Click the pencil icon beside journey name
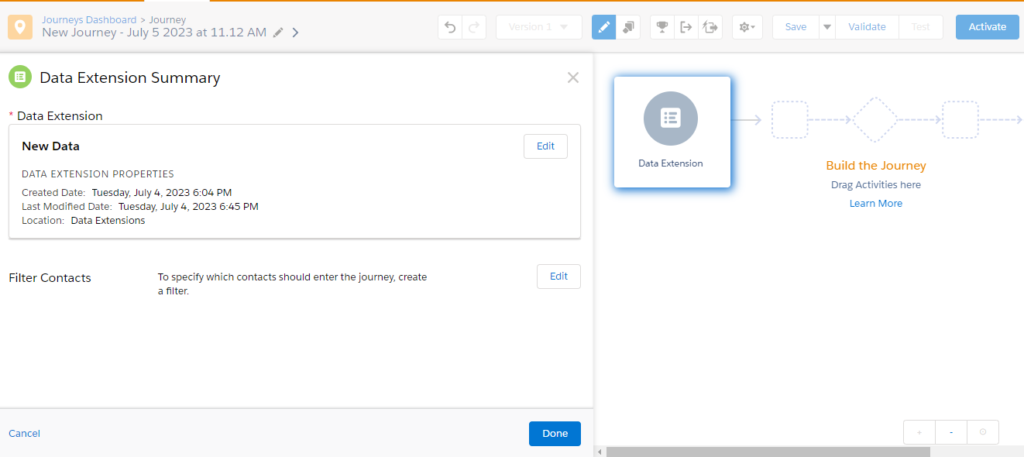The width and height of the screenshot is (1024, 457). (278, 33)
